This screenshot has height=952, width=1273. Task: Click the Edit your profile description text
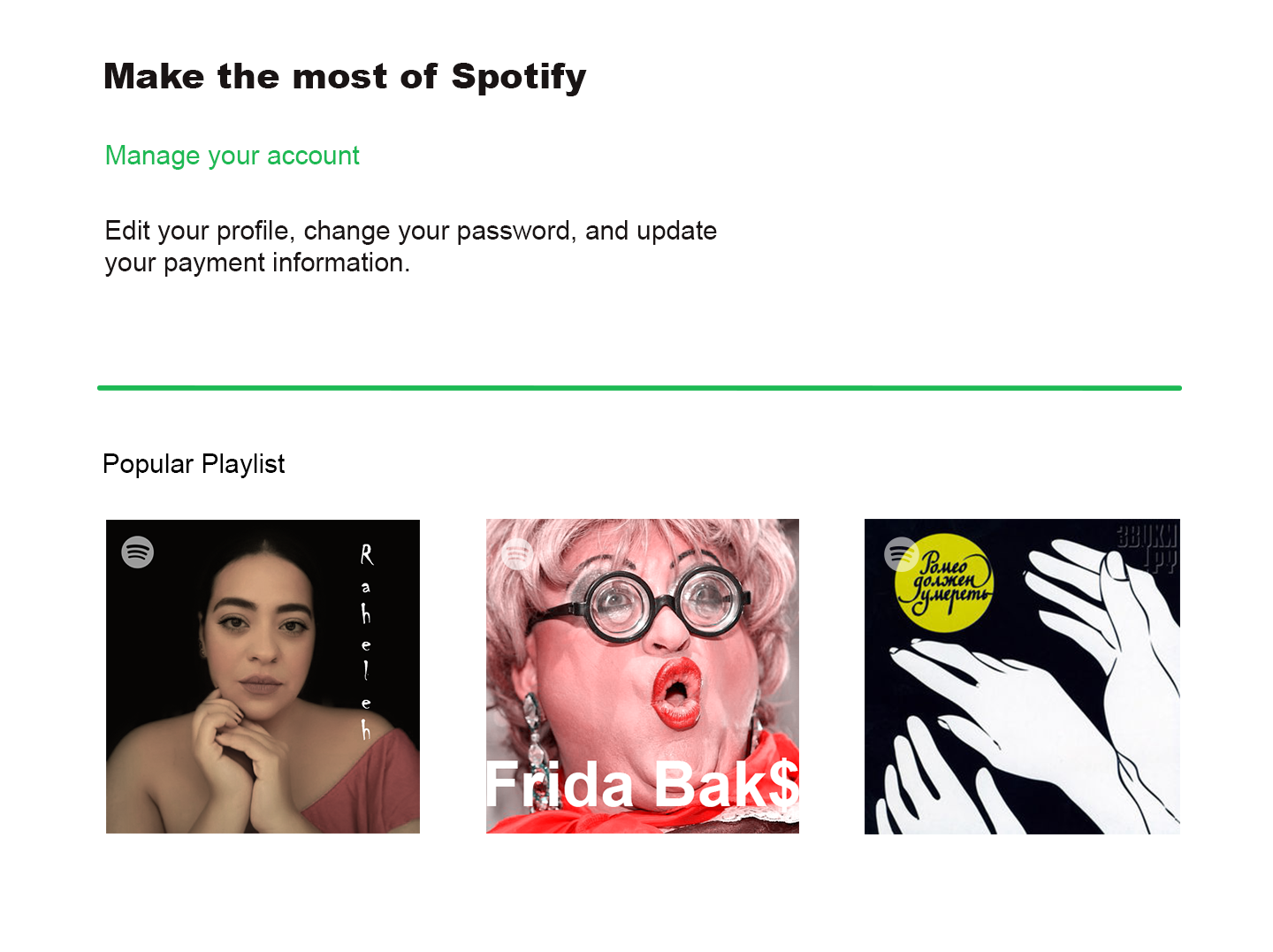[x=410, y=247]
